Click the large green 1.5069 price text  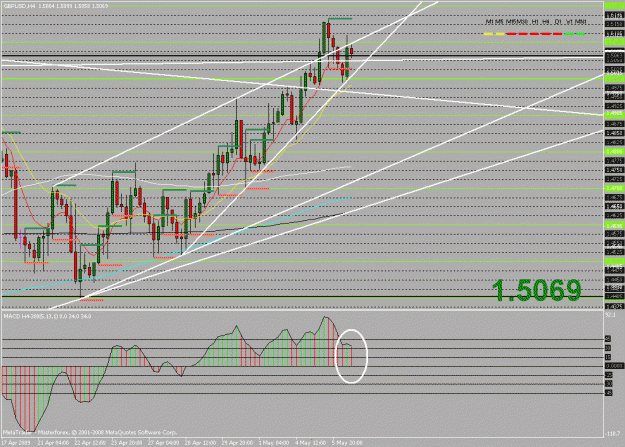coord(537,290)
